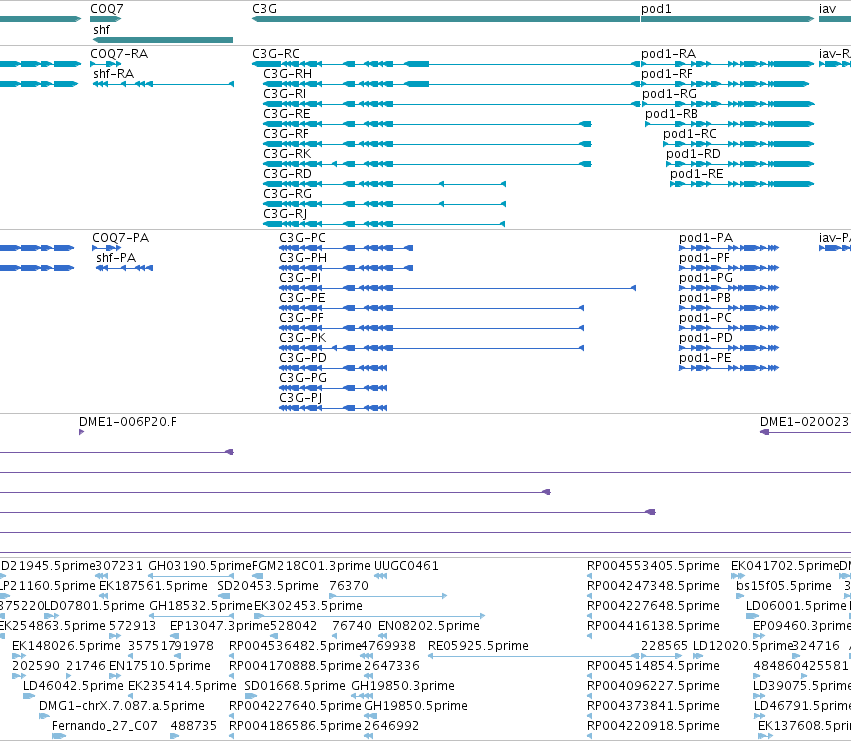The height and width of the screenshot is (741, 851).
Task: Pick CDS C3G-PE
Action: tap(302, 298)
